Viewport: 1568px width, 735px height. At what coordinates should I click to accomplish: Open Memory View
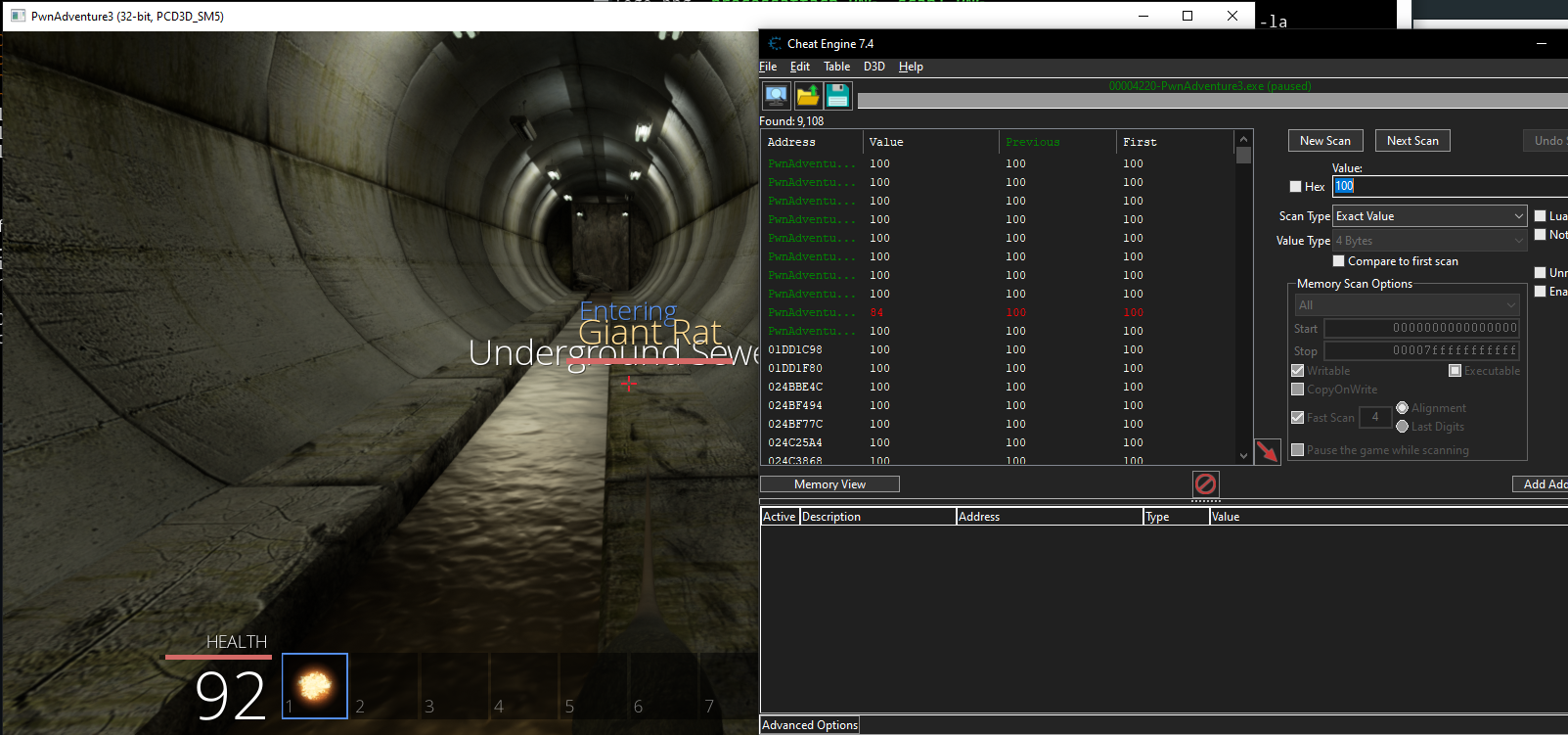pyautogui.click(x=829, y=484)
